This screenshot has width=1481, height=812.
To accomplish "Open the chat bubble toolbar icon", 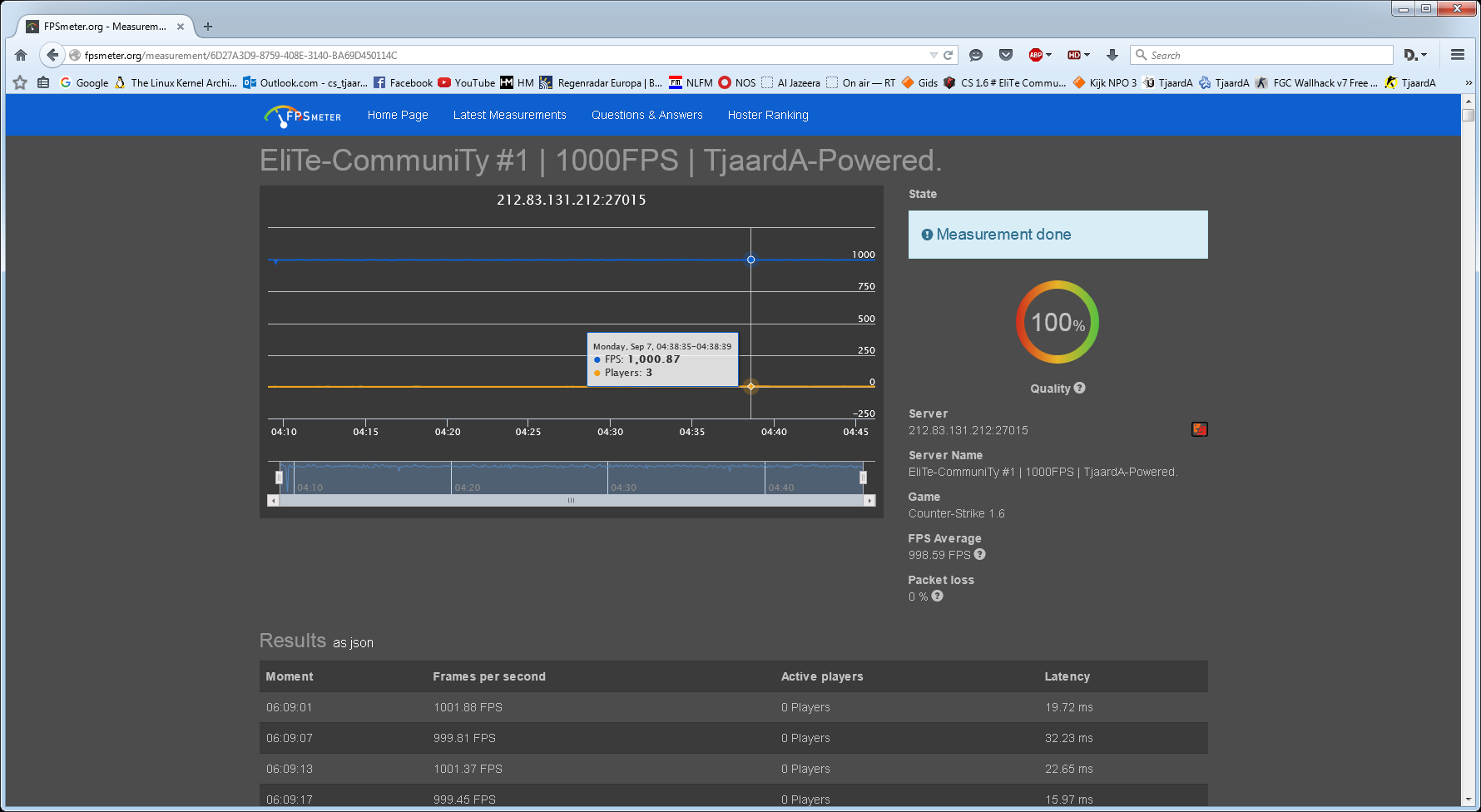I will 976,55.
